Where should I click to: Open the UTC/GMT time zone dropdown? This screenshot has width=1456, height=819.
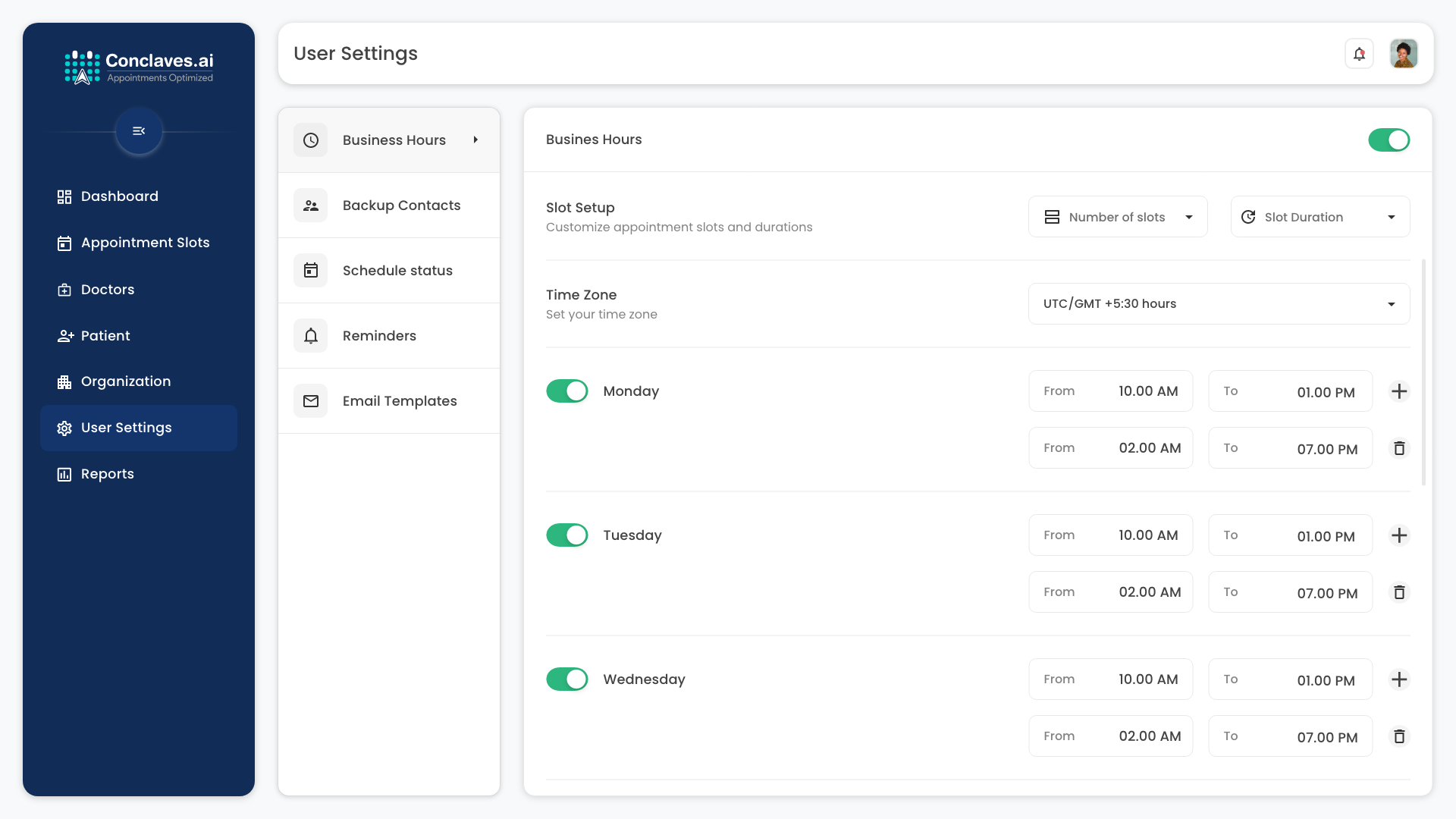point(1219,304)
